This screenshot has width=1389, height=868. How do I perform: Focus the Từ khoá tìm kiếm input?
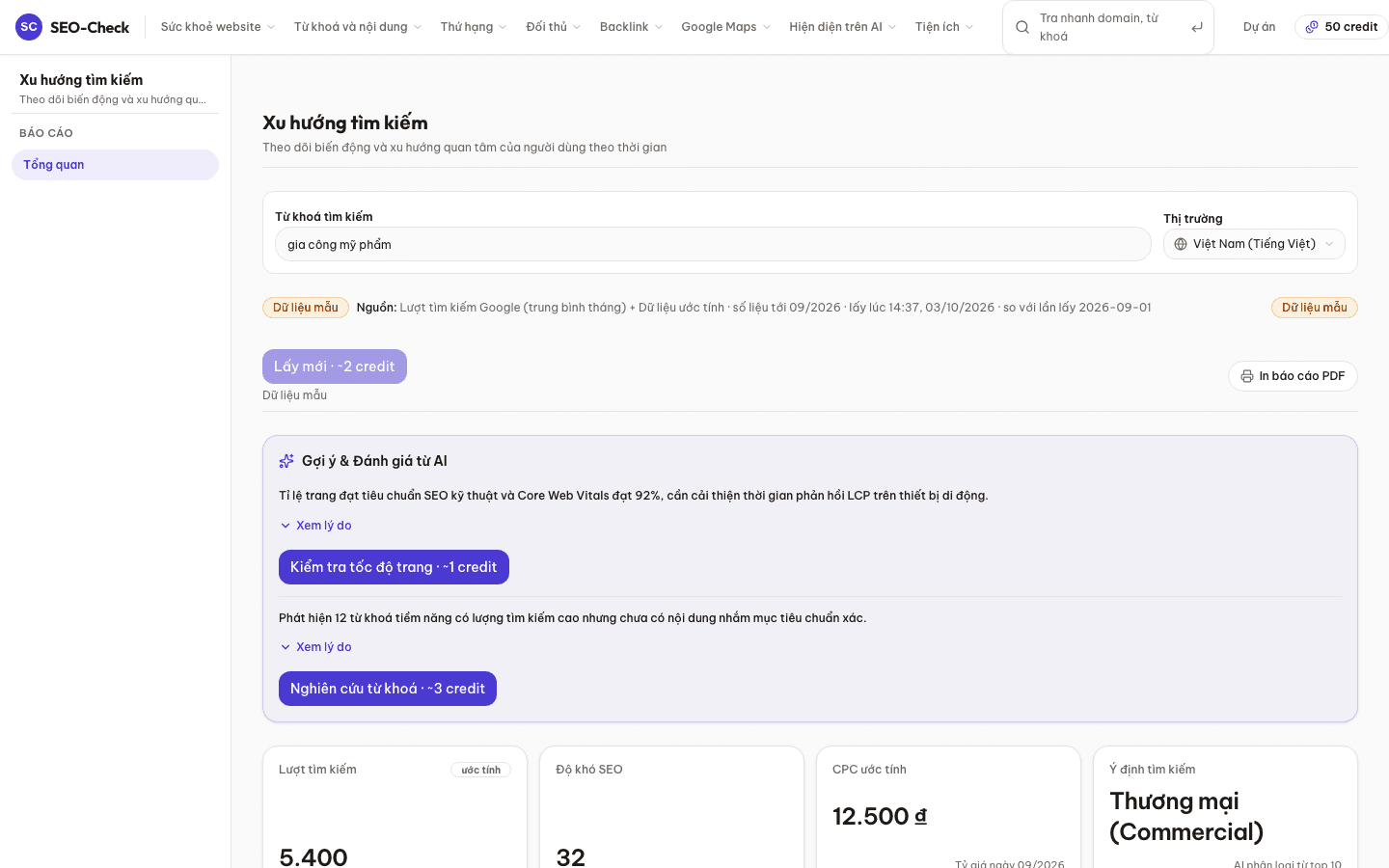point(713,244)
